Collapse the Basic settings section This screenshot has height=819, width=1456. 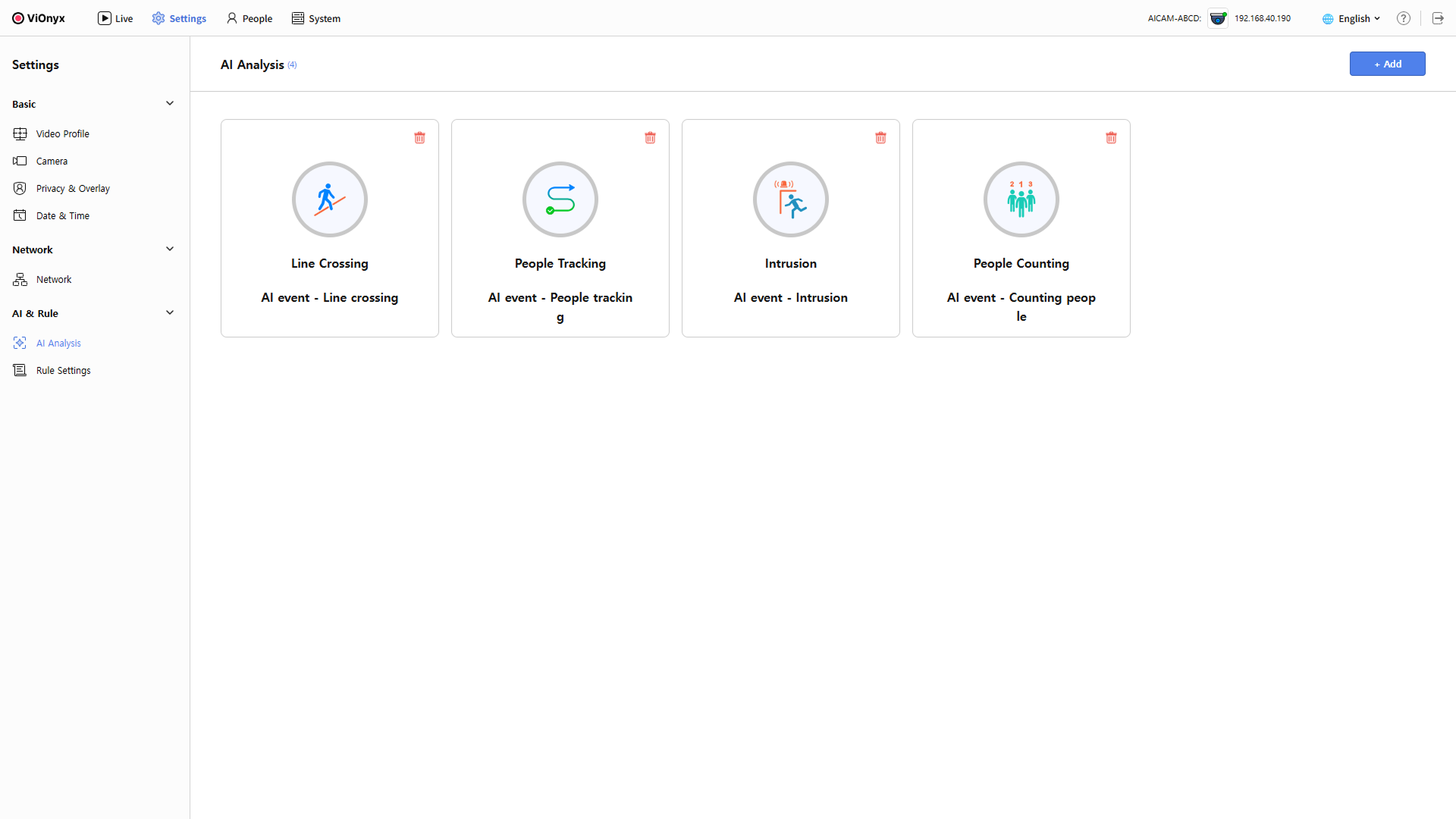pyautogui.click(x=170, y=104)
